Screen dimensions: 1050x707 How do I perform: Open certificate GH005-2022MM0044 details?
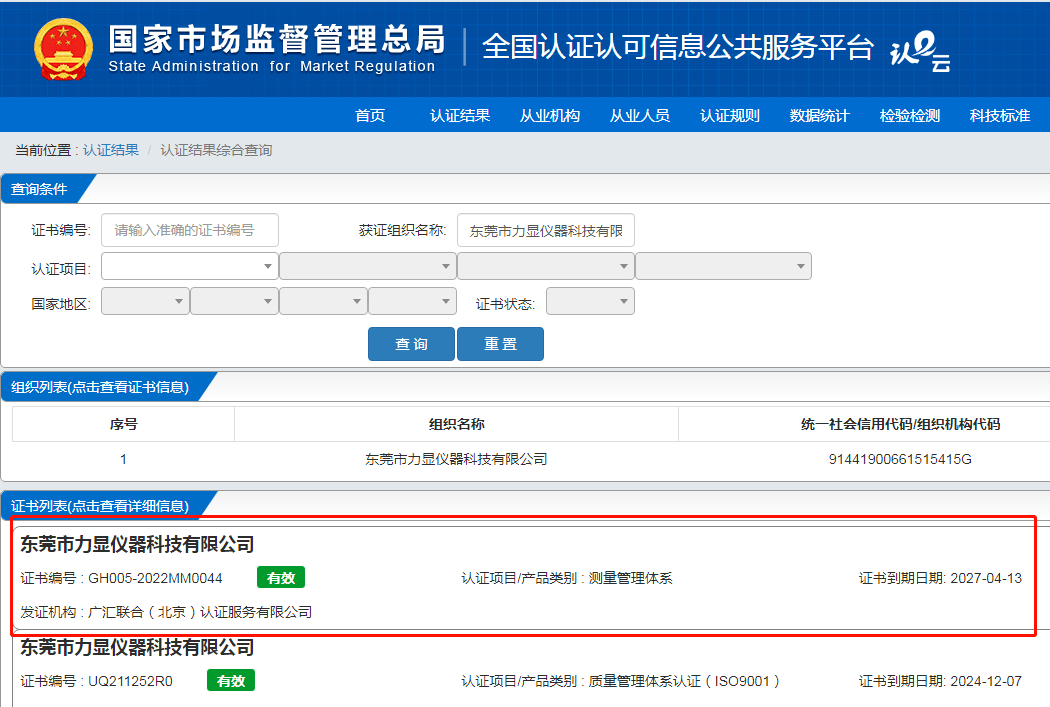[x=155, y=578]
